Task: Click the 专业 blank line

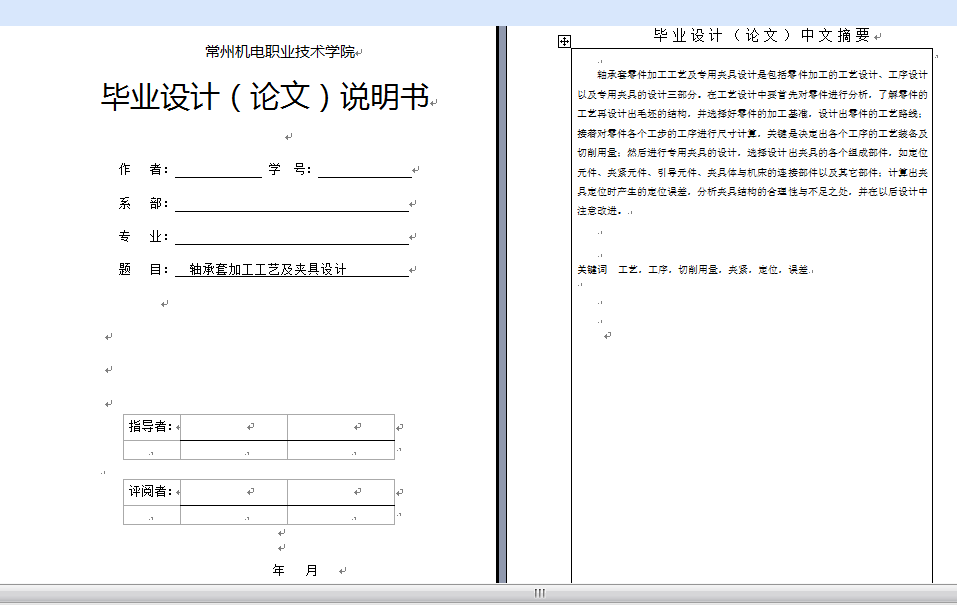Action: tap(292, 237)
